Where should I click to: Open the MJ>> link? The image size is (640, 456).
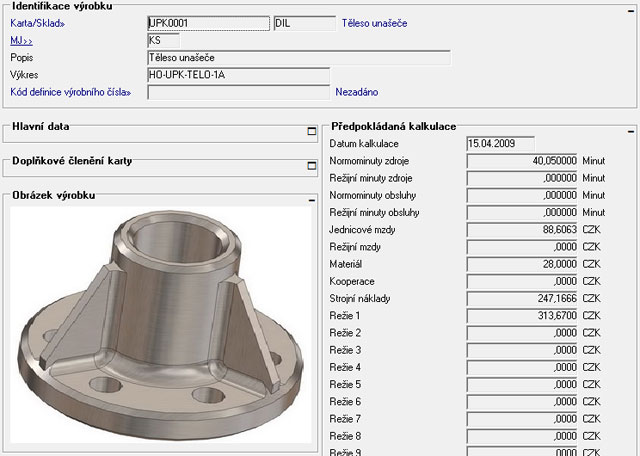tap(21, 40)
